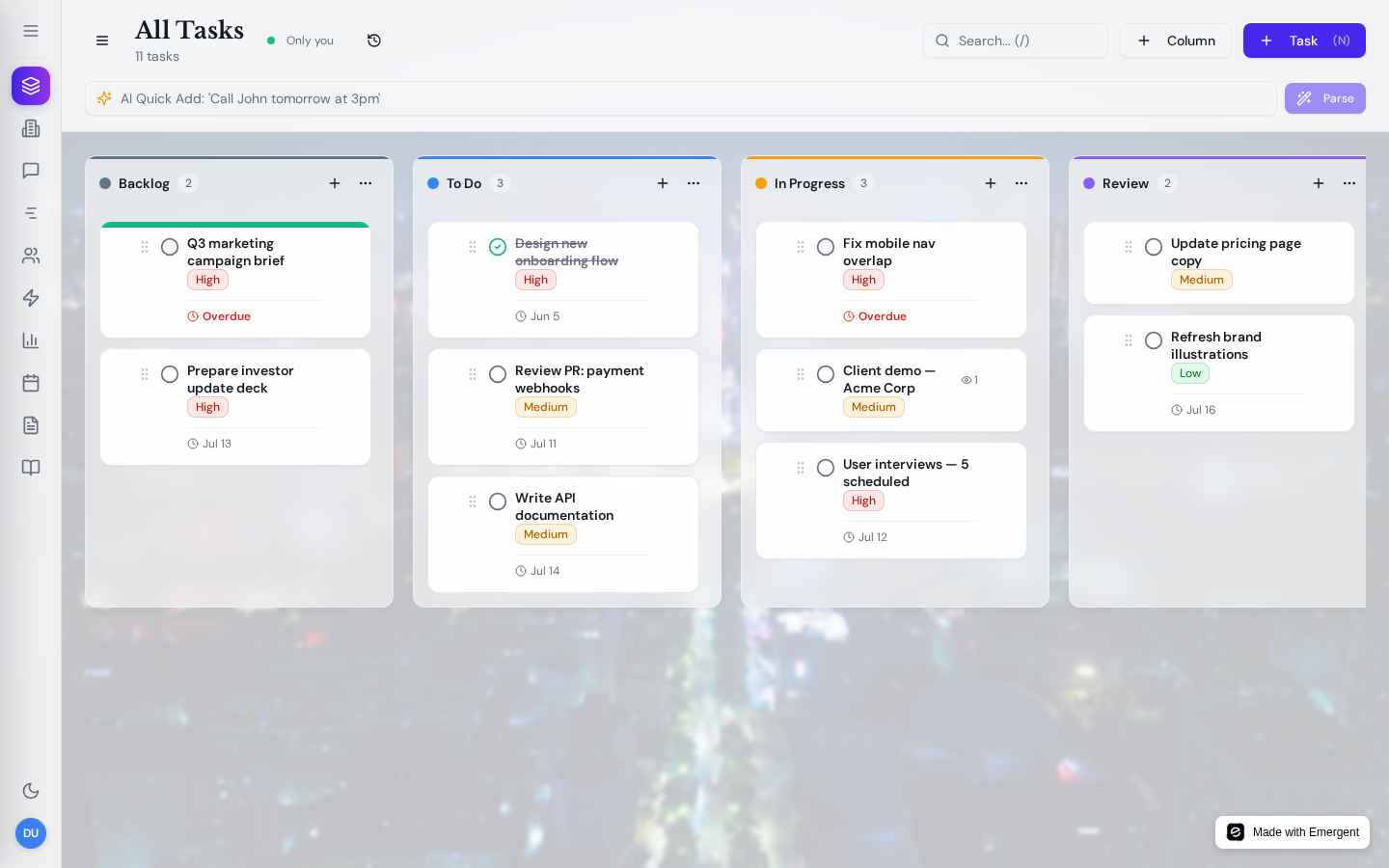Mark Refresh brand illustrations complete
Viewport: 1389px width, 868px height.
[x=1154, y=340]
